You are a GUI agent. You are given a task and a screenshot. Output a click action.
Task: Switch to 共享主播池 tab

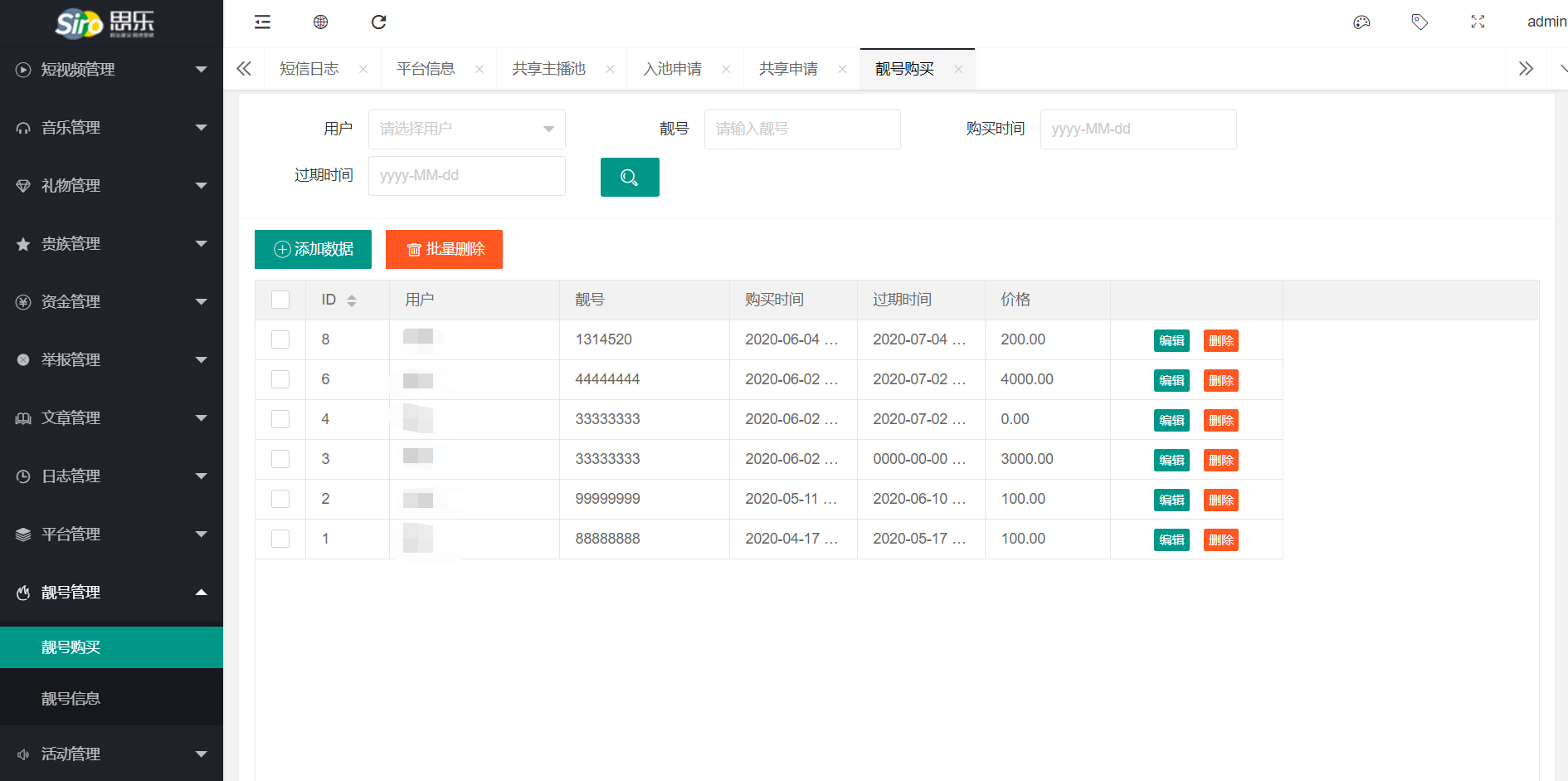(549, 69)
